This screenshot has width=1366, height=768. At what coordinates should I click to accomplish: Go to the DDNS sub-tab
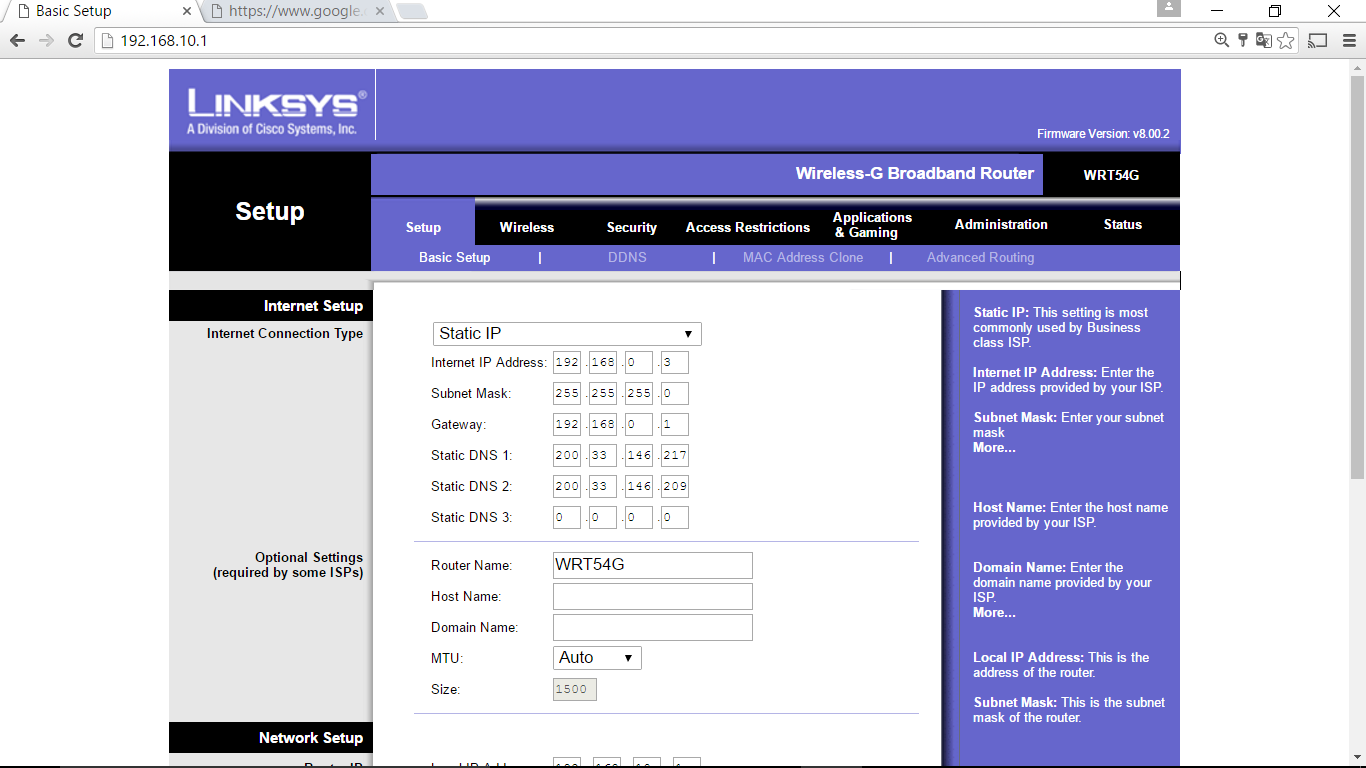coord(627,257)
